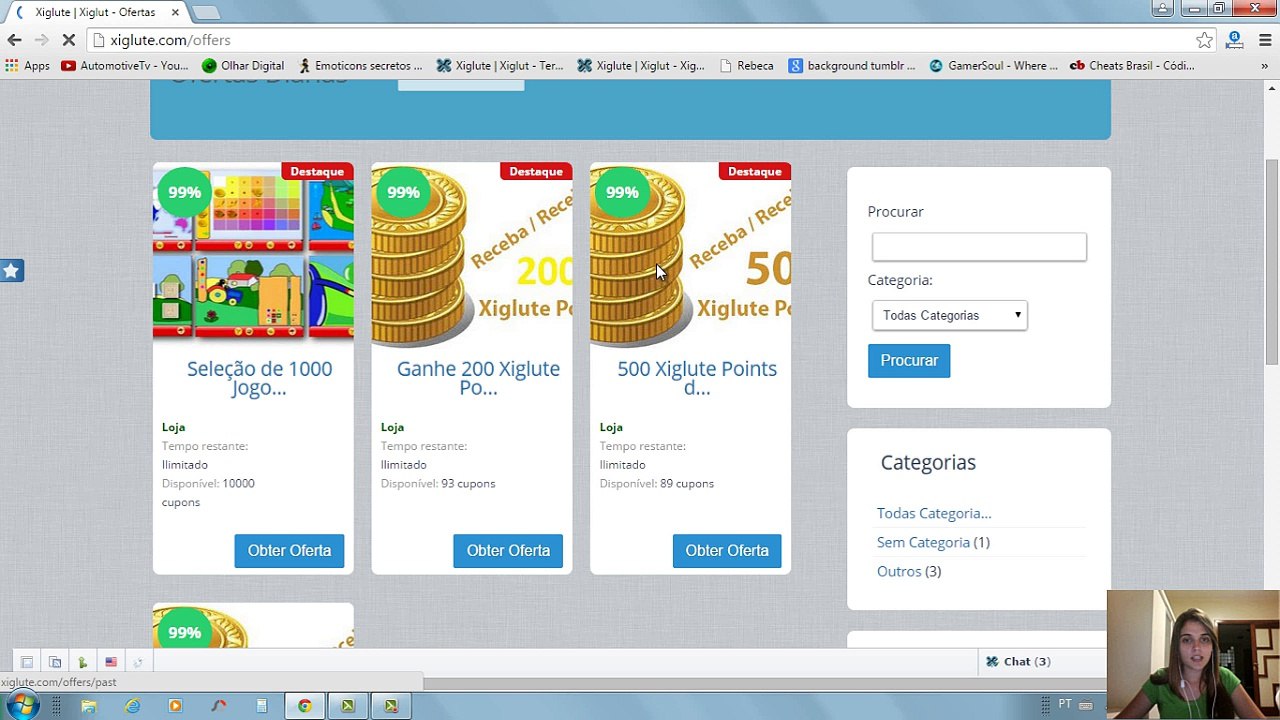Open the Calculator from the taskbar

tap(261, 706)
